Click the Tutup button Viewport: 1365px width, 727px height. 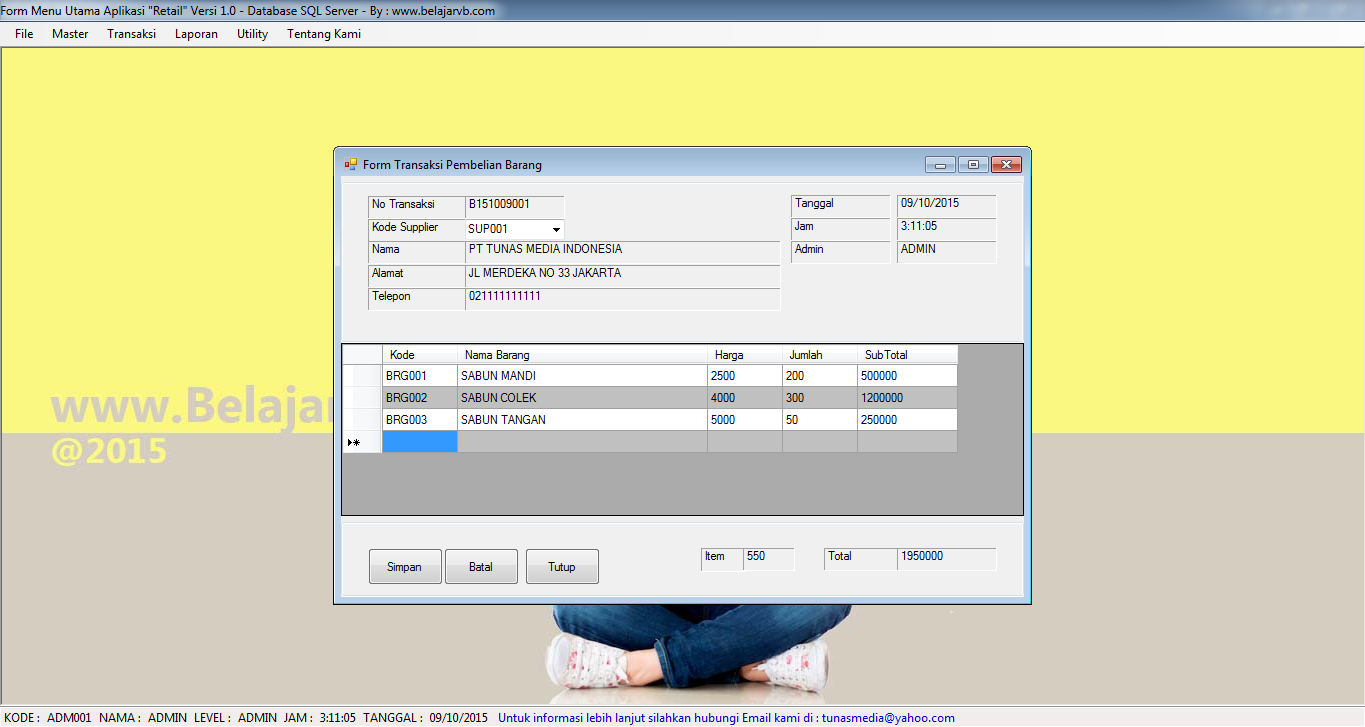click(x=562, y=567)
